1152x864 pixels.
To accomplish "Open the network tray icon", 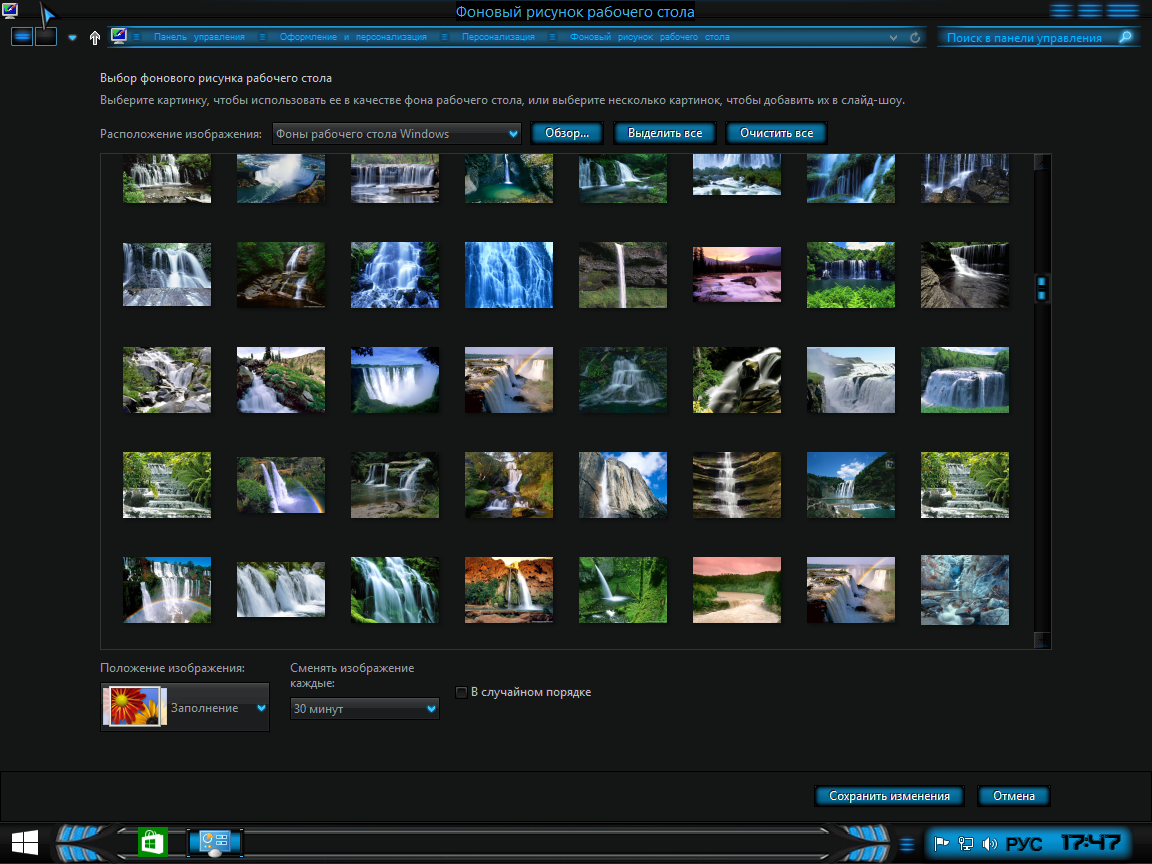I will (966, 844).
